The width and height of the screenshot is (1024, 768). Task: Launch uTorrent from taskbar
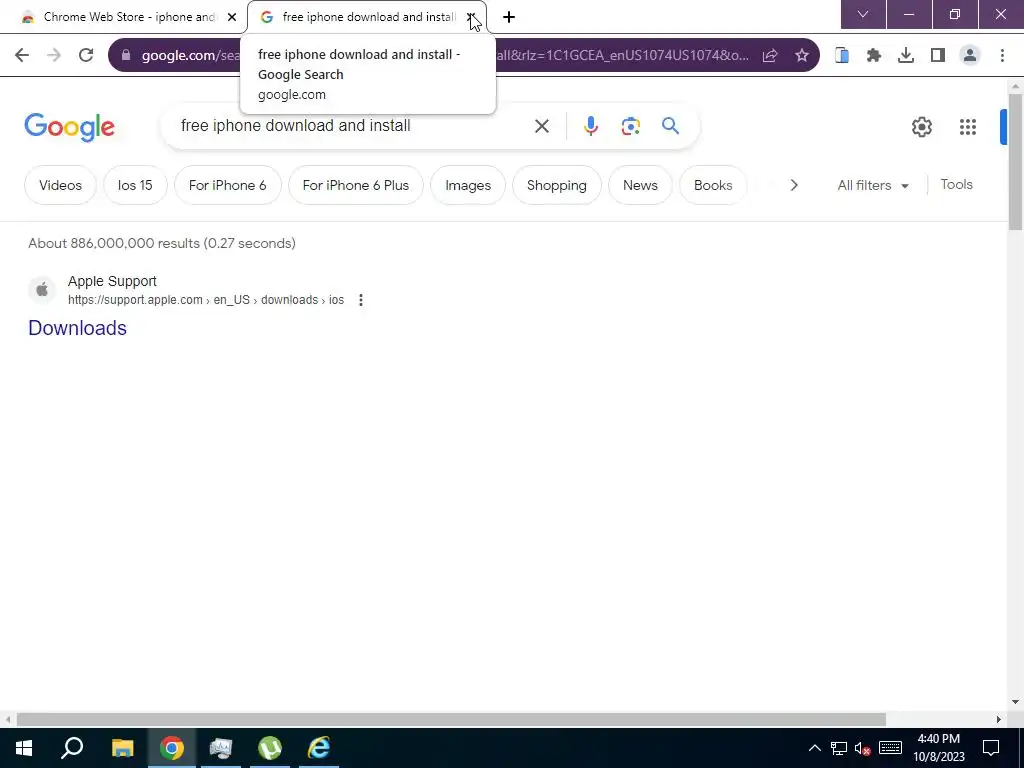coord(270,748)
